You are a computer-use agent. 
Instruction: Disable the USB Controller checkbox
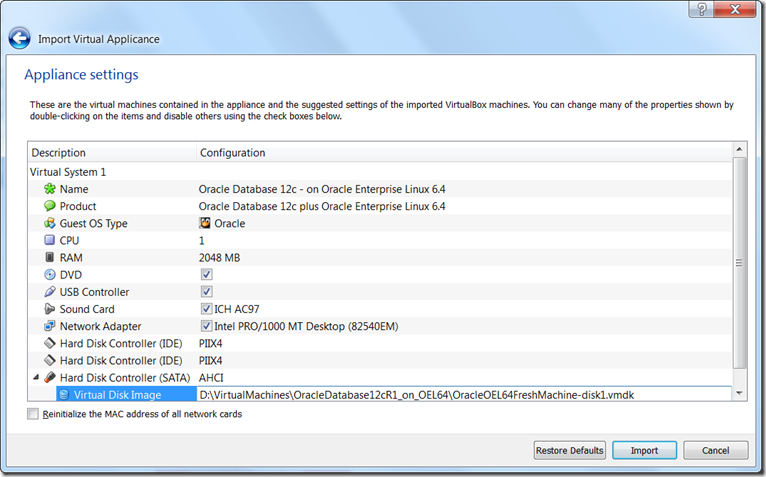(206, 292)
